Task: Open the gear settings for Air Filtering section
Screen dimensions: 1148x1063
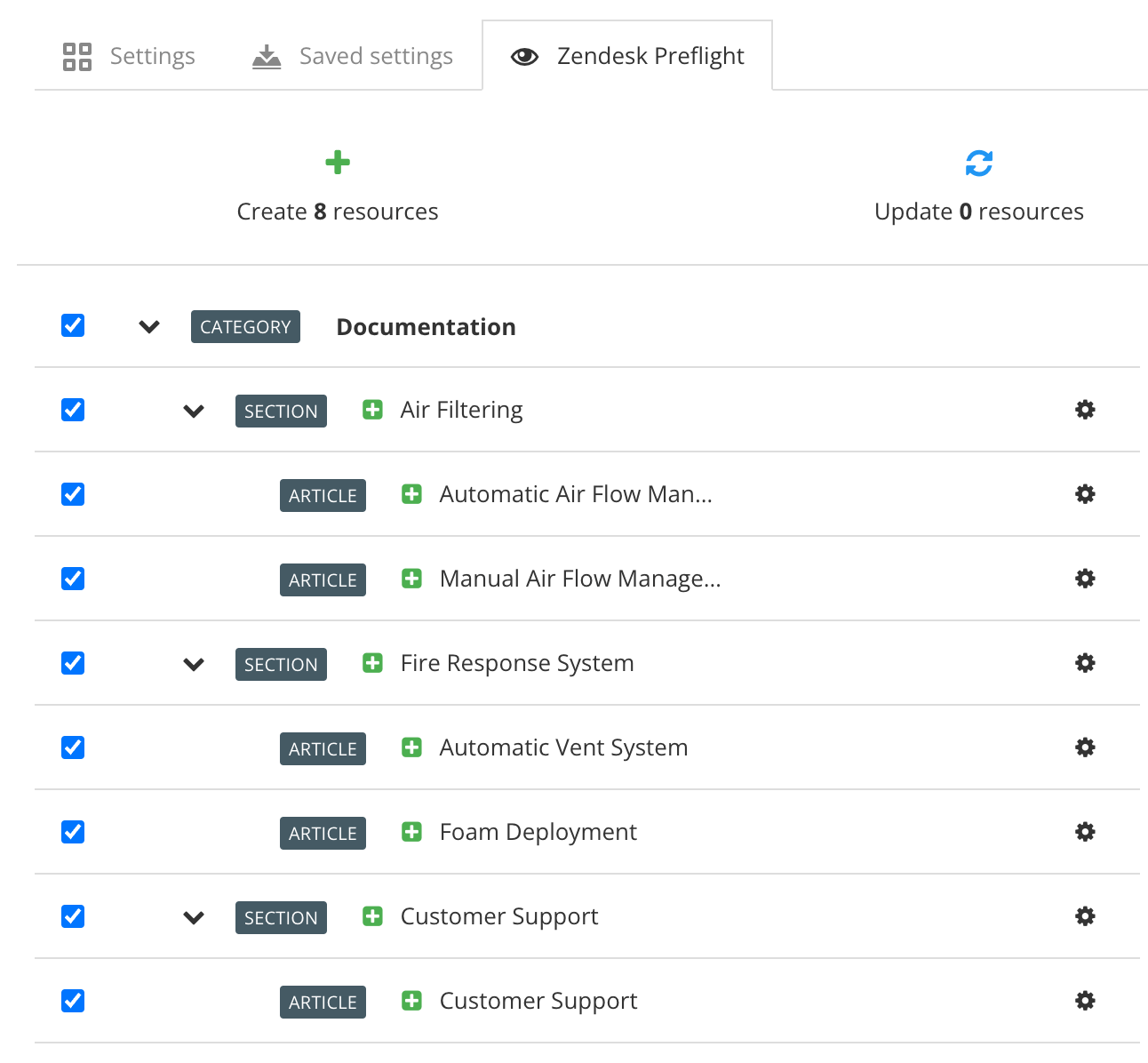Action: click(x=1085, y=410)
